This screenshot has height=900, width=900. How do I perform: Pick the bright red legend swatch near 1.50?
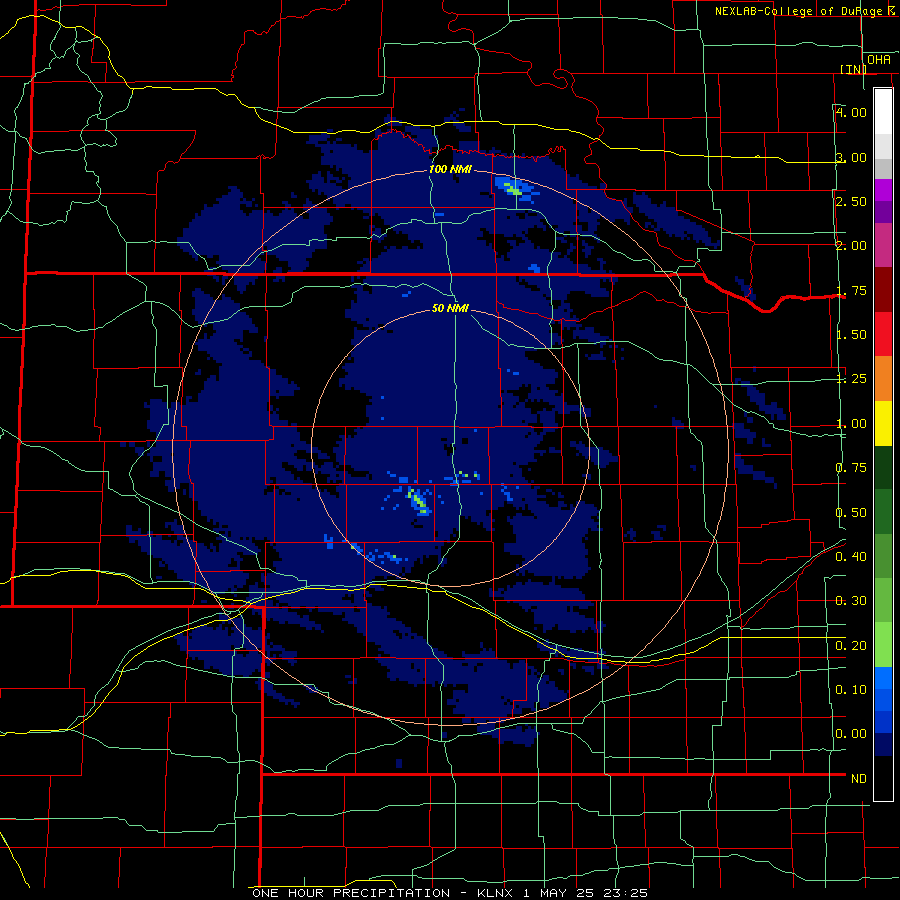[883, 334]
